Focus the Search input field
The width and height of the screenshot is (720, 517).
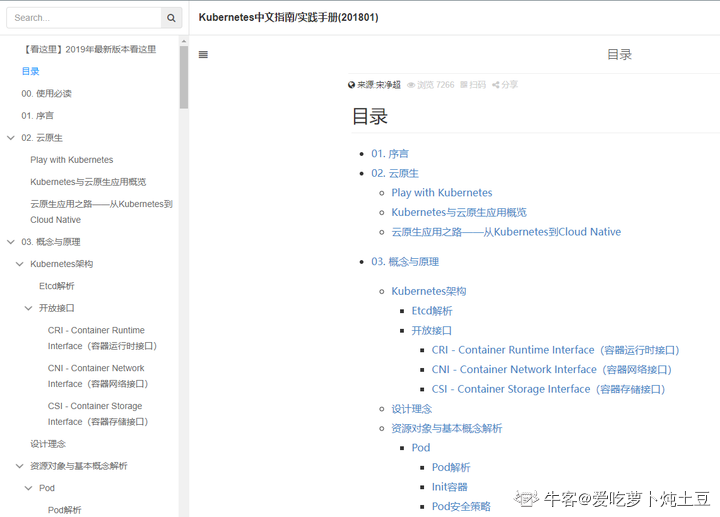(x=84, y=18)
